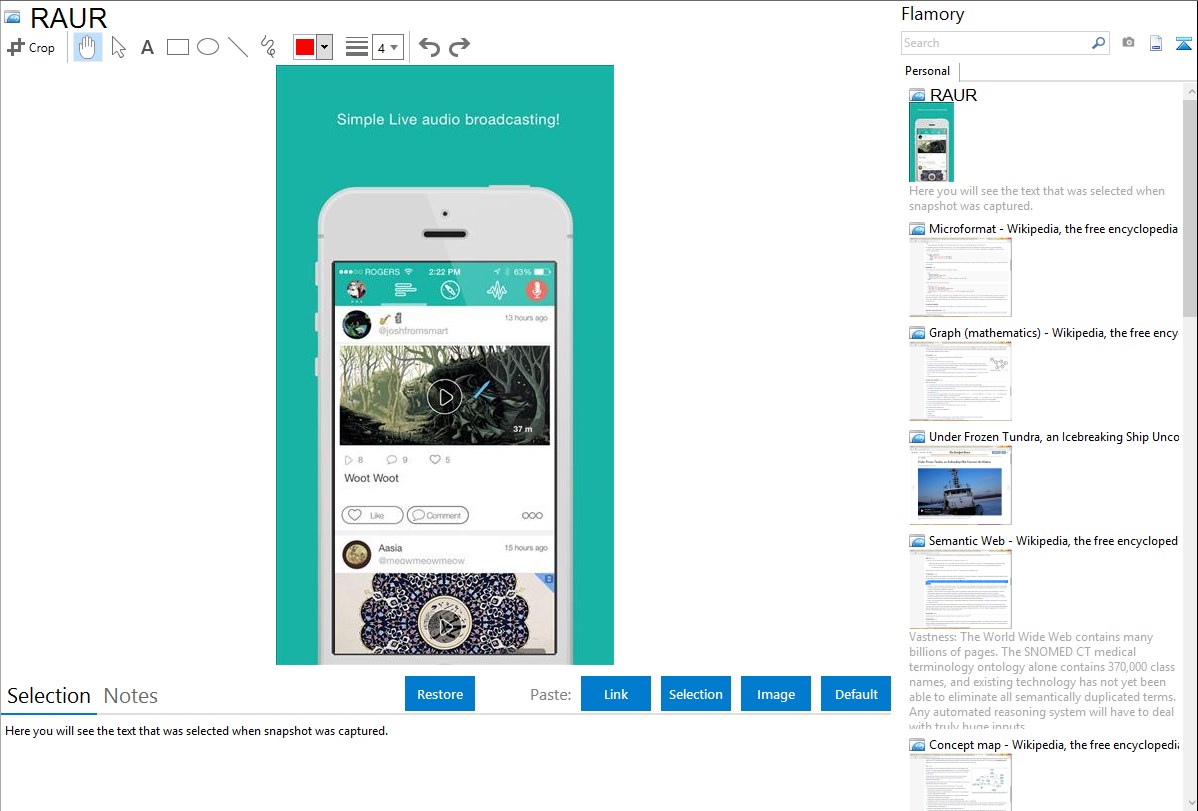Viewport: 1198px width, 811px height.
Task: Open the Microformat Wikipedia snapshot thumbnail
Action: pos(960,277)
